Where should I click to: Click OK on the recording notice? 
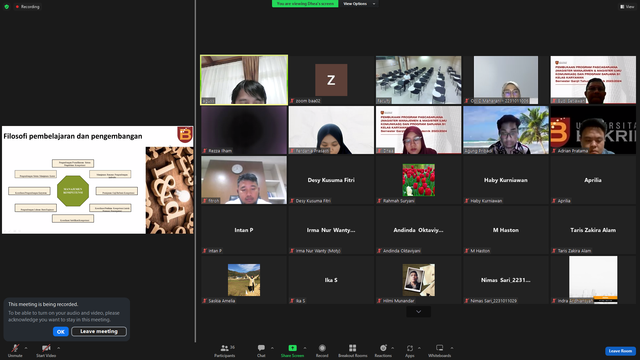[60, 332]
